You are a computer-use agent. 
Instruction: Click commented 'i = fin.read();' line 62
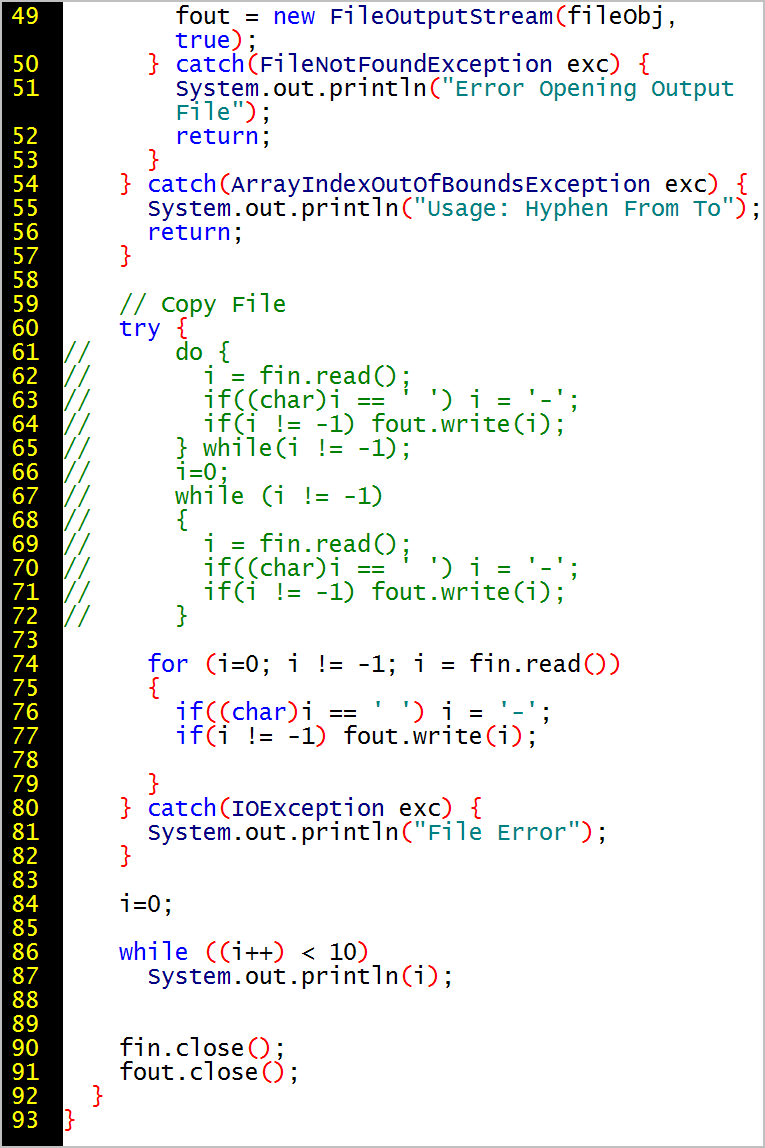[307, 376]
